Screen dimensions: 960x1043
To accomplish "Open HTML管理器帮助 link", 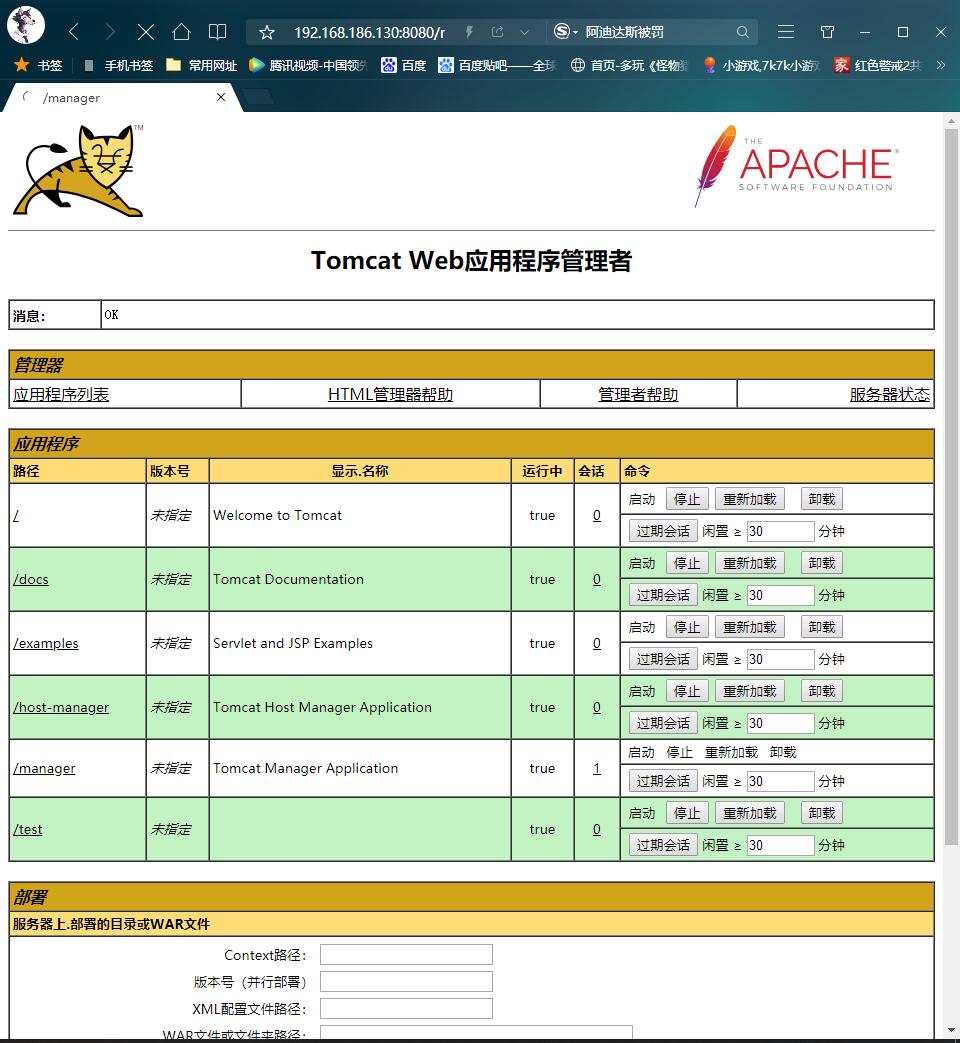I will 391,394.
